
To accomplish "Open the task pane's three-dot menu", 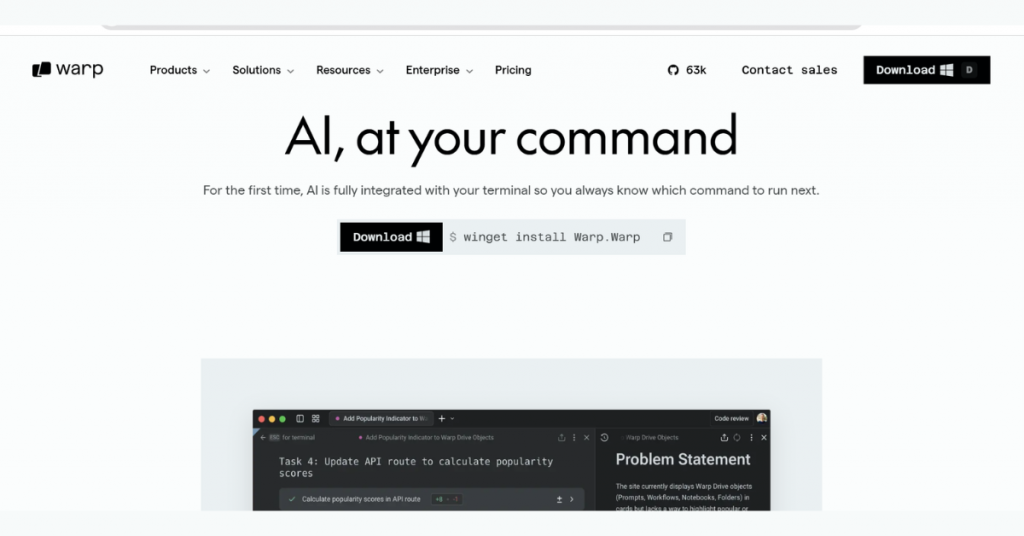I will pos(574,437).
